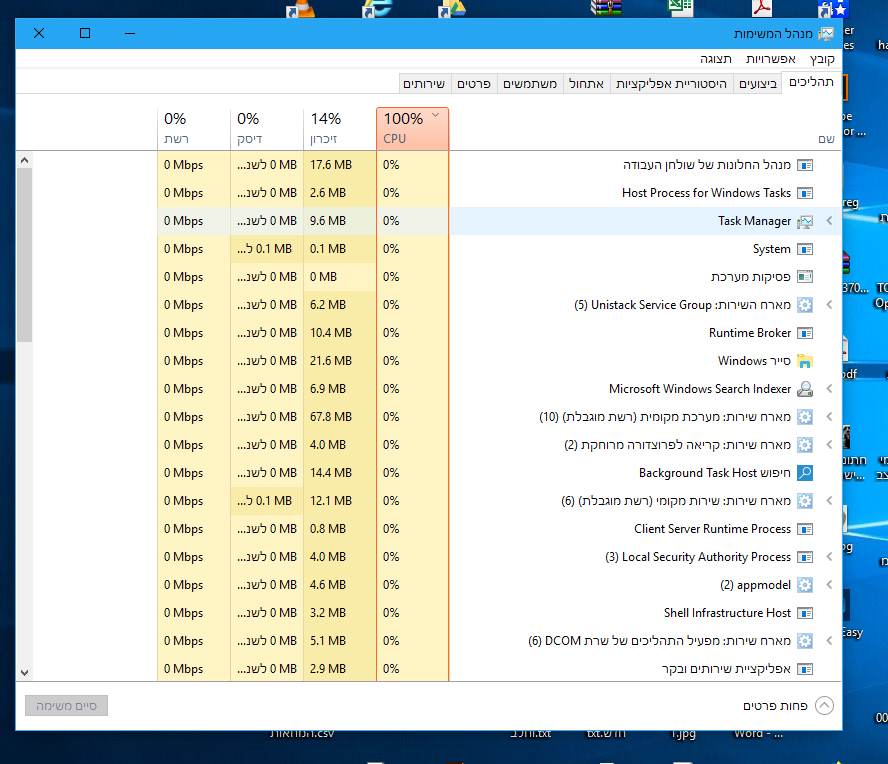Expand the service host group with (10)
The width and height of the screenshot is (888, 764).
829,417
